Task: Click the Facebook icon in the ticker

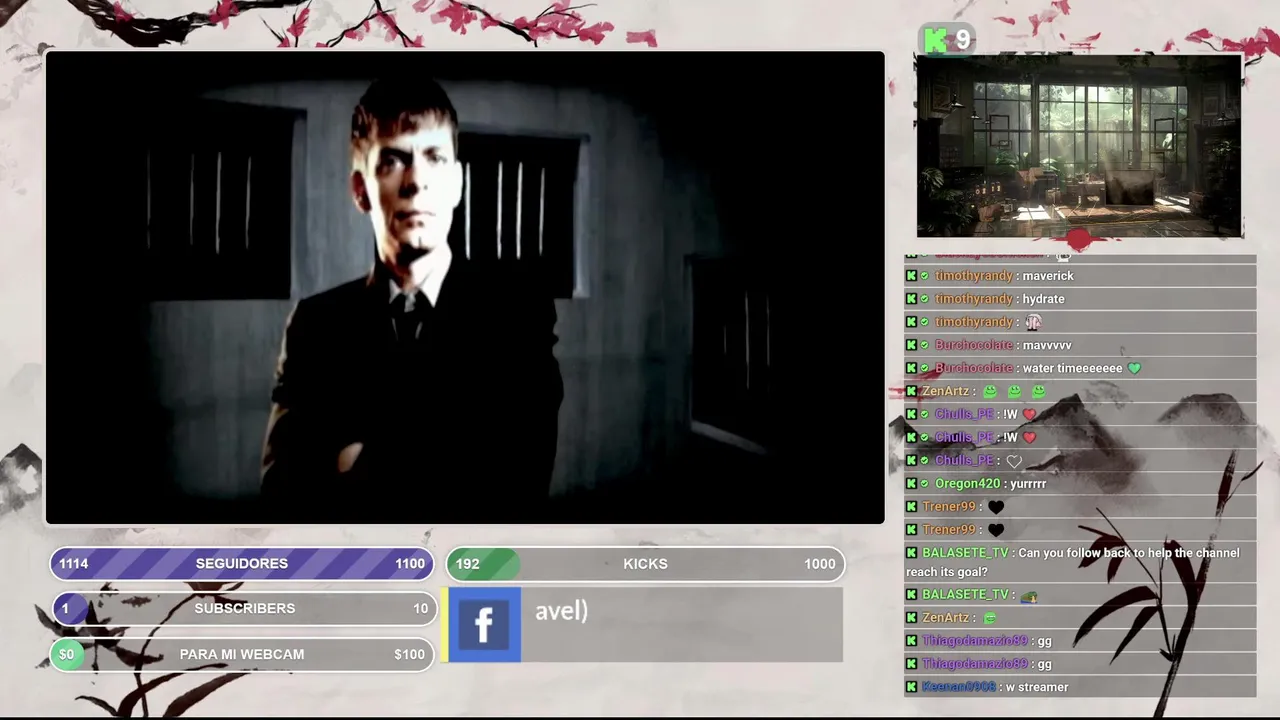Action: (484, 625)
